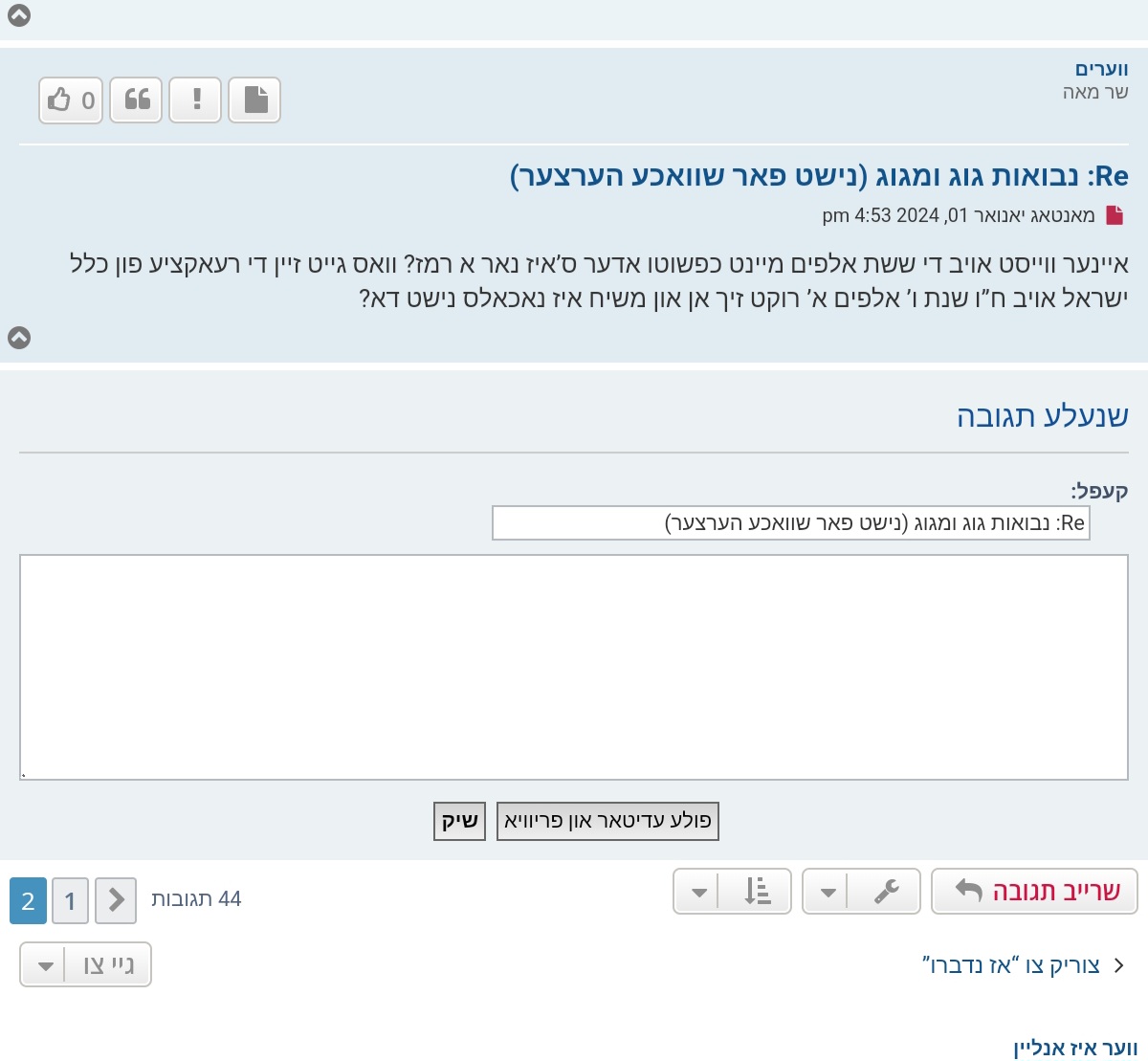
Task: Click the thumbs-up like button on post
Action: coord(71,100)
